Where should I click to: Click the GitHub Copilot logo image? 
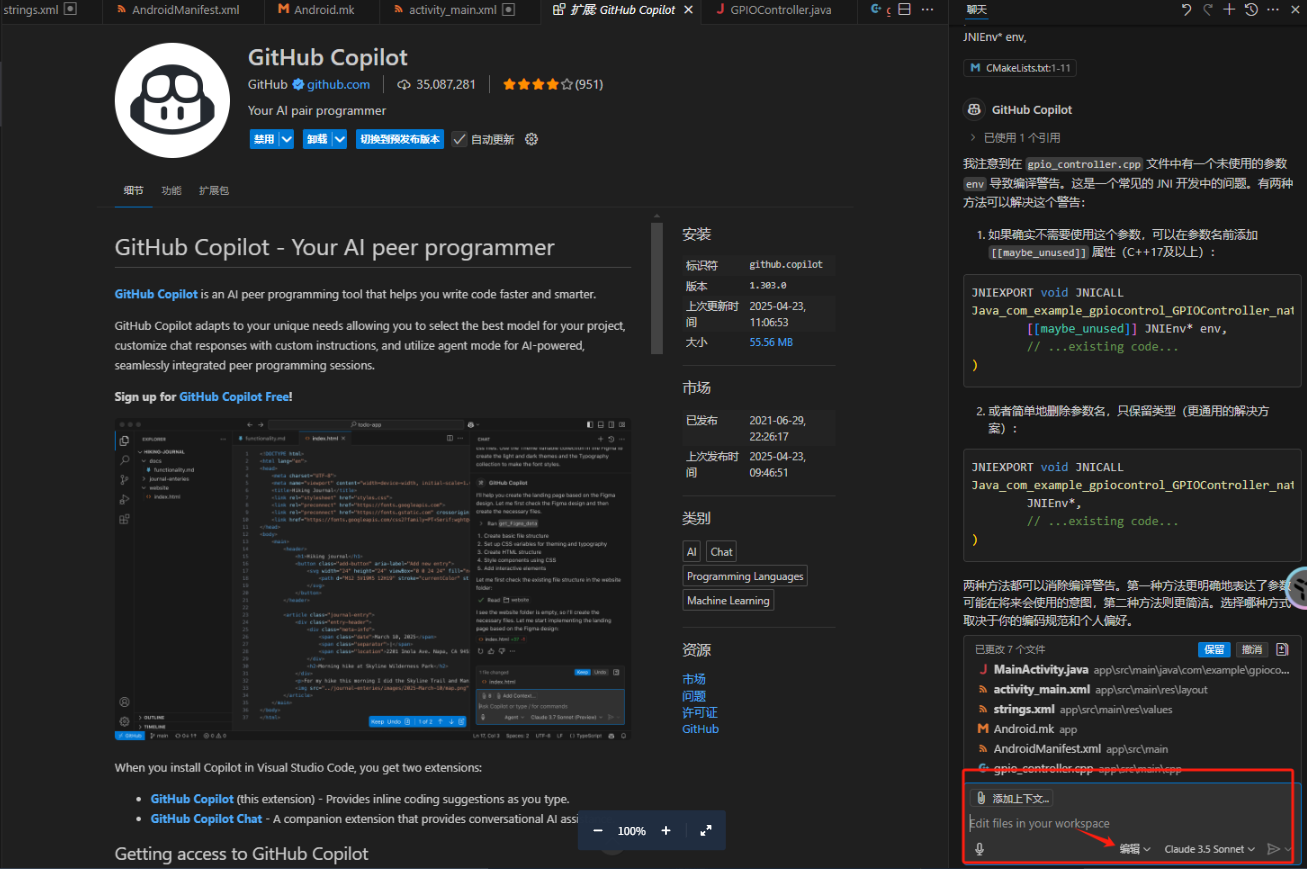173,100
